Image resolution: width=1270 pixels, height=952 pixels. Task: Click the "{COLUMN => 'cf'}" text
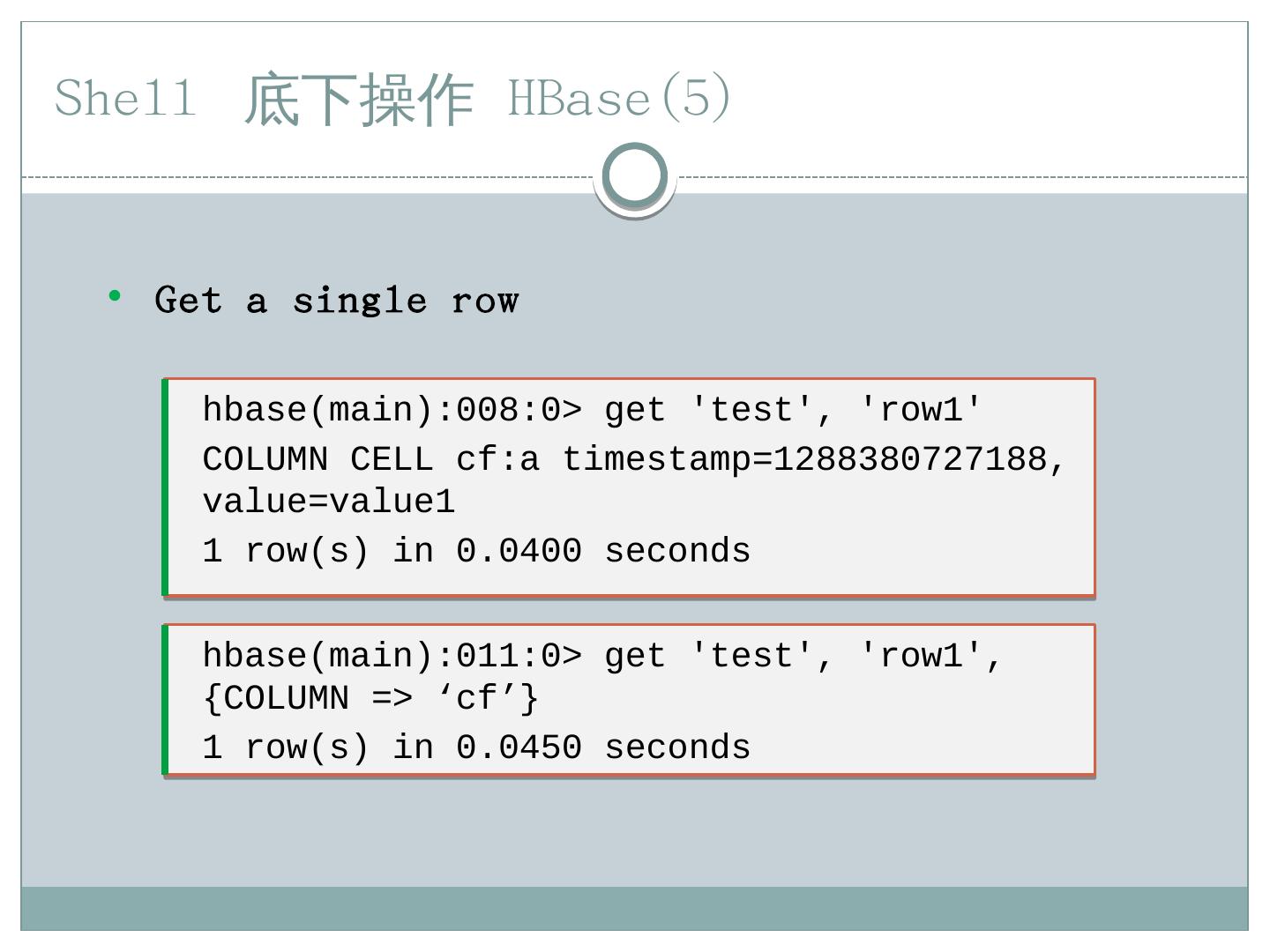coord(370,698)
